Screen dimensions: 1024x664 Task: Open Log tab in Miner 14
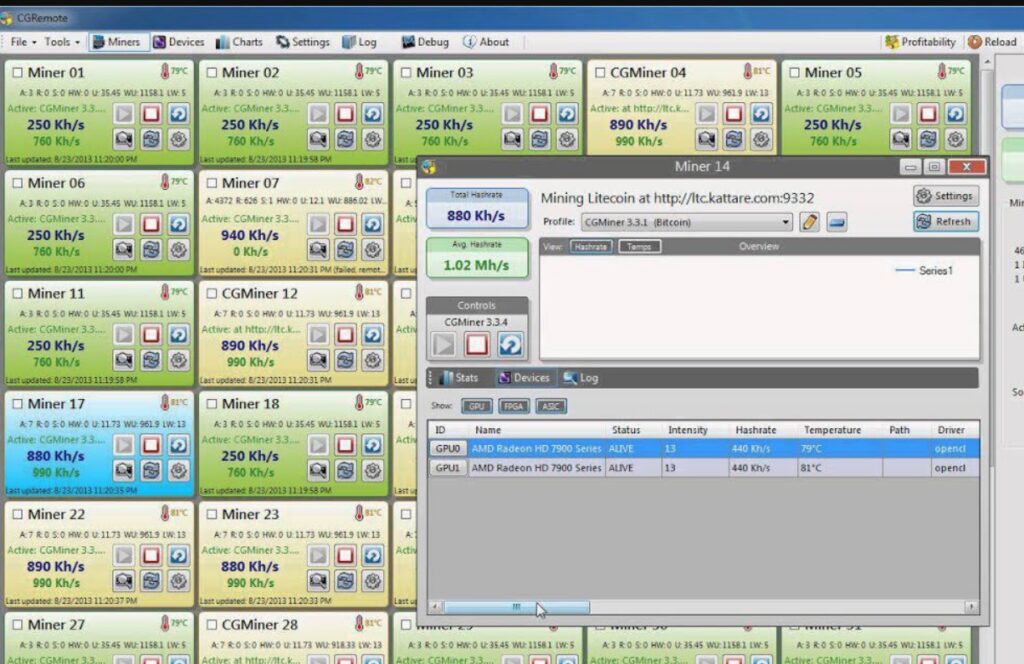[x=581, y=377]
